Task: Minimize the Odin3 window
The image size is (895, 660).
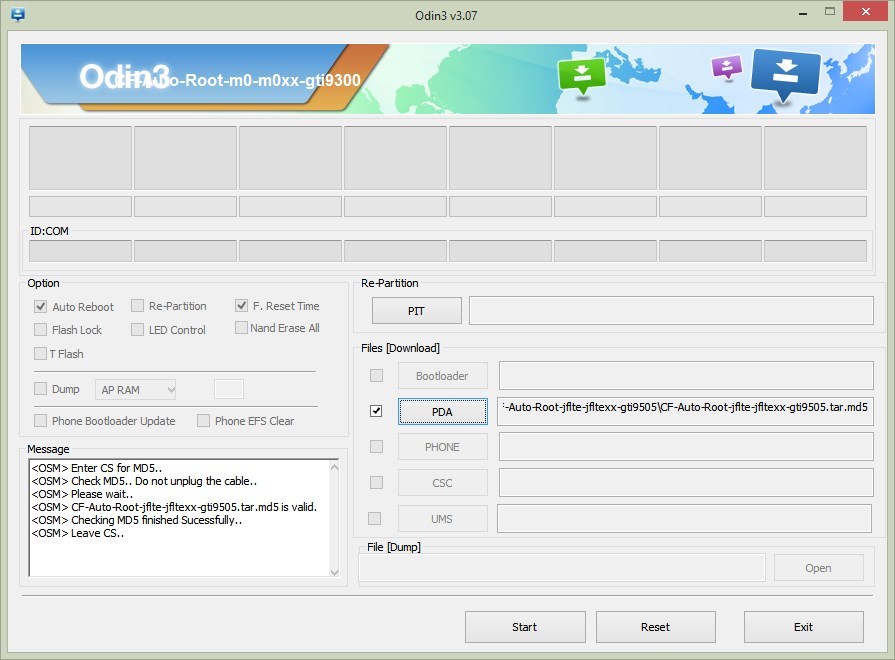Action: (803, 13)
